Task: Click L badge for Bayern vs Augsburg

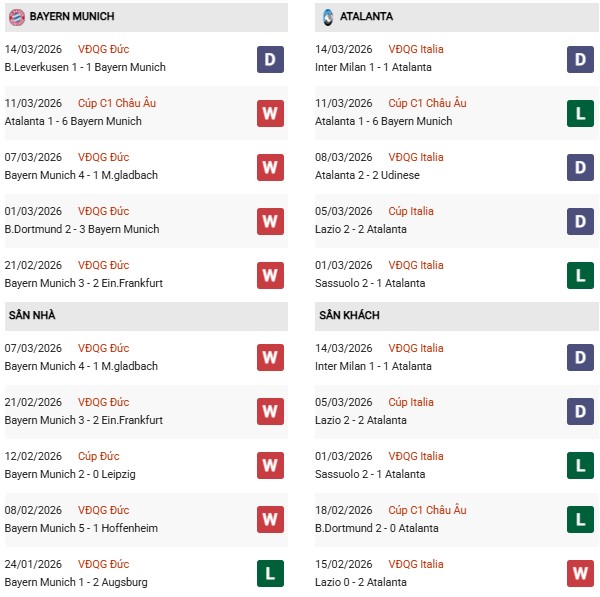Action: (x=270, y=574)
